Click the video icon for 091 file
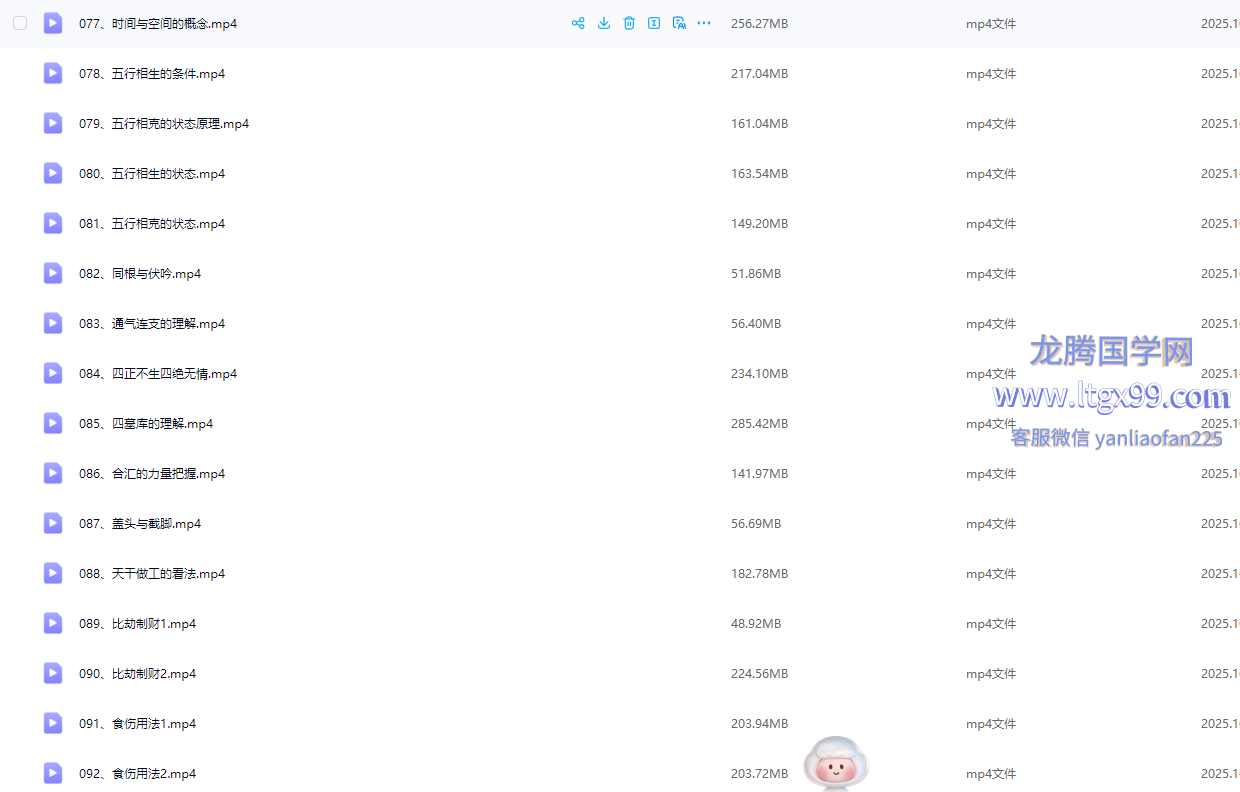The image size is (1240, 792). [53, 723]
